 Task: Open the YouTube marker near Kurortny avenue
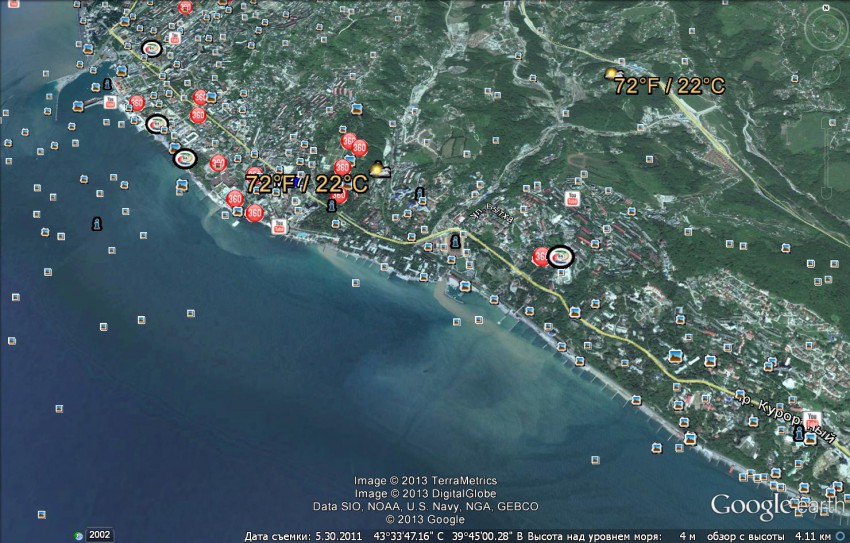(812, 417)
